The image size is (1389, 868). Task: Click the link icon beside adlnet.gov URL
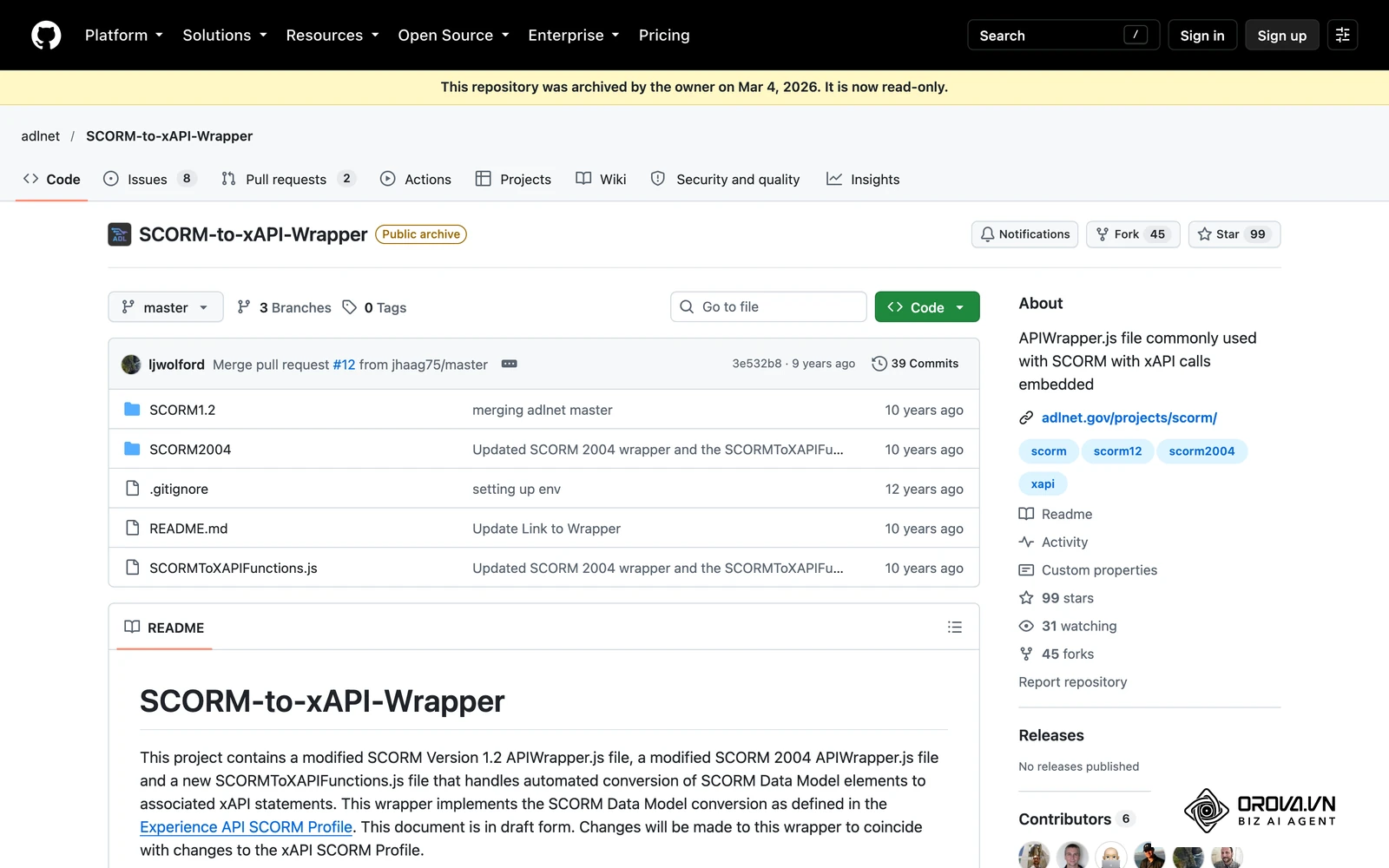(x=1026, y=418)
